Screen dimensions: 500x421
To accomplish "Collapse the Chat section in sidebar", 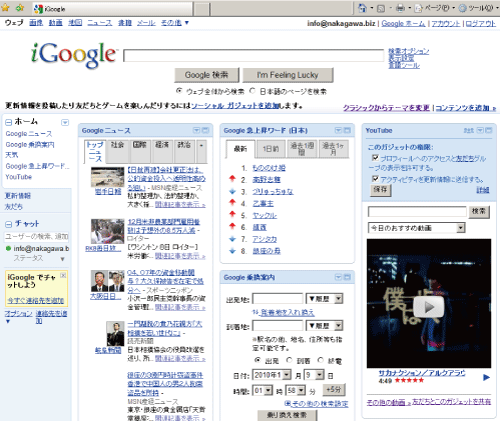I will click(x=8, y=224).
